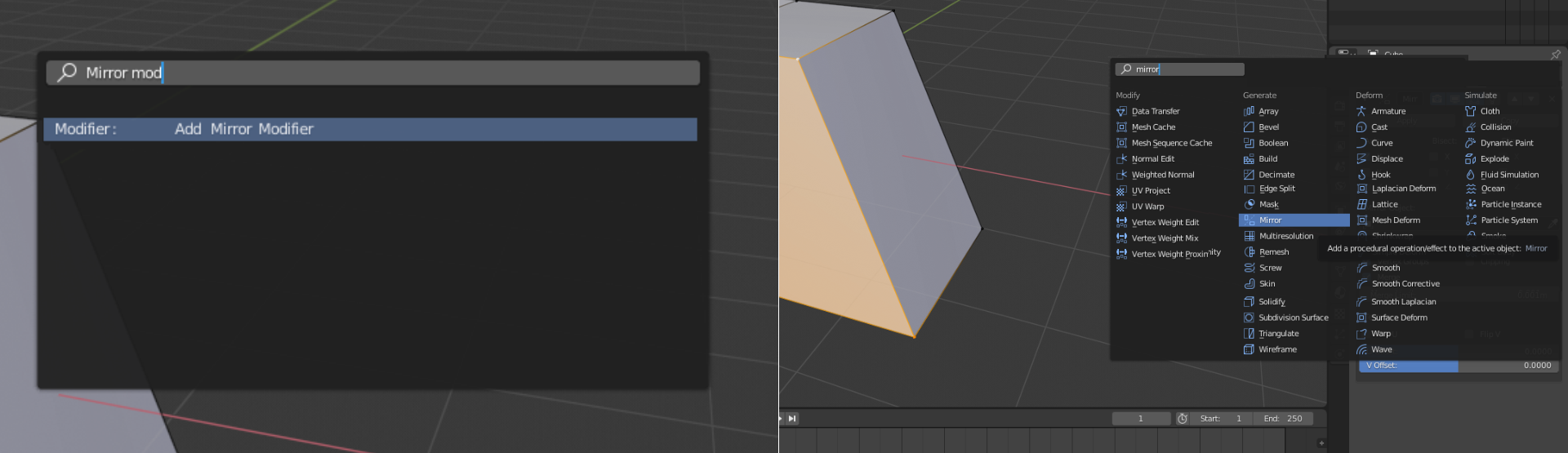Add the Multiresolution modifier

[x=1279, y=236]
